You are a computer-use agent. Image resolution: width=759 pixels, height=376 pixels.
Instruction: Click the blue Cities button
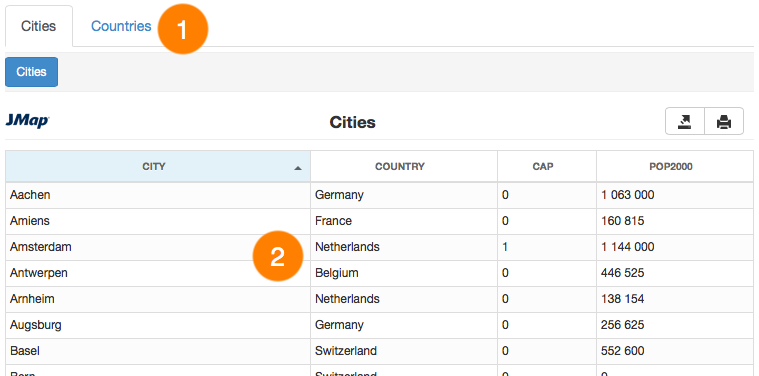(x=31, y=72)
